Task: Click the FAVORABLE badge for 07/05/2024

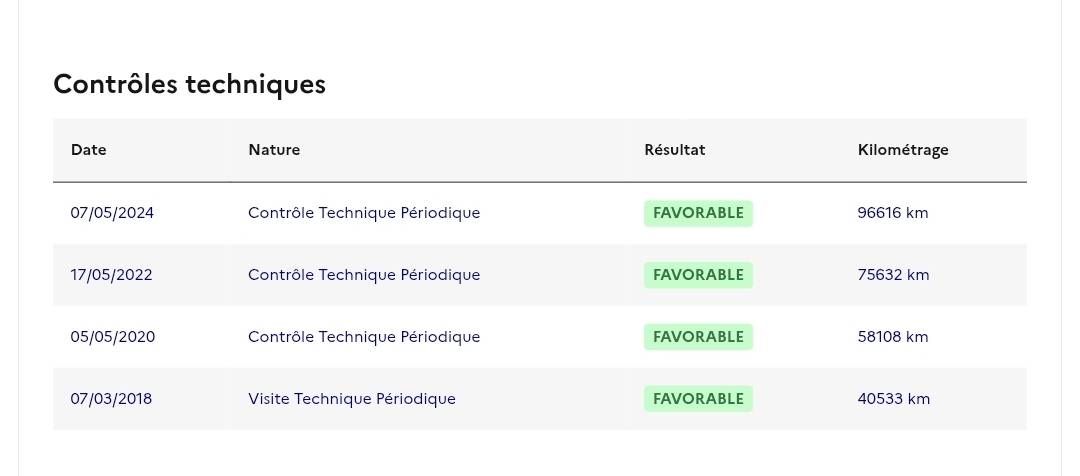Action: [698, 213]
